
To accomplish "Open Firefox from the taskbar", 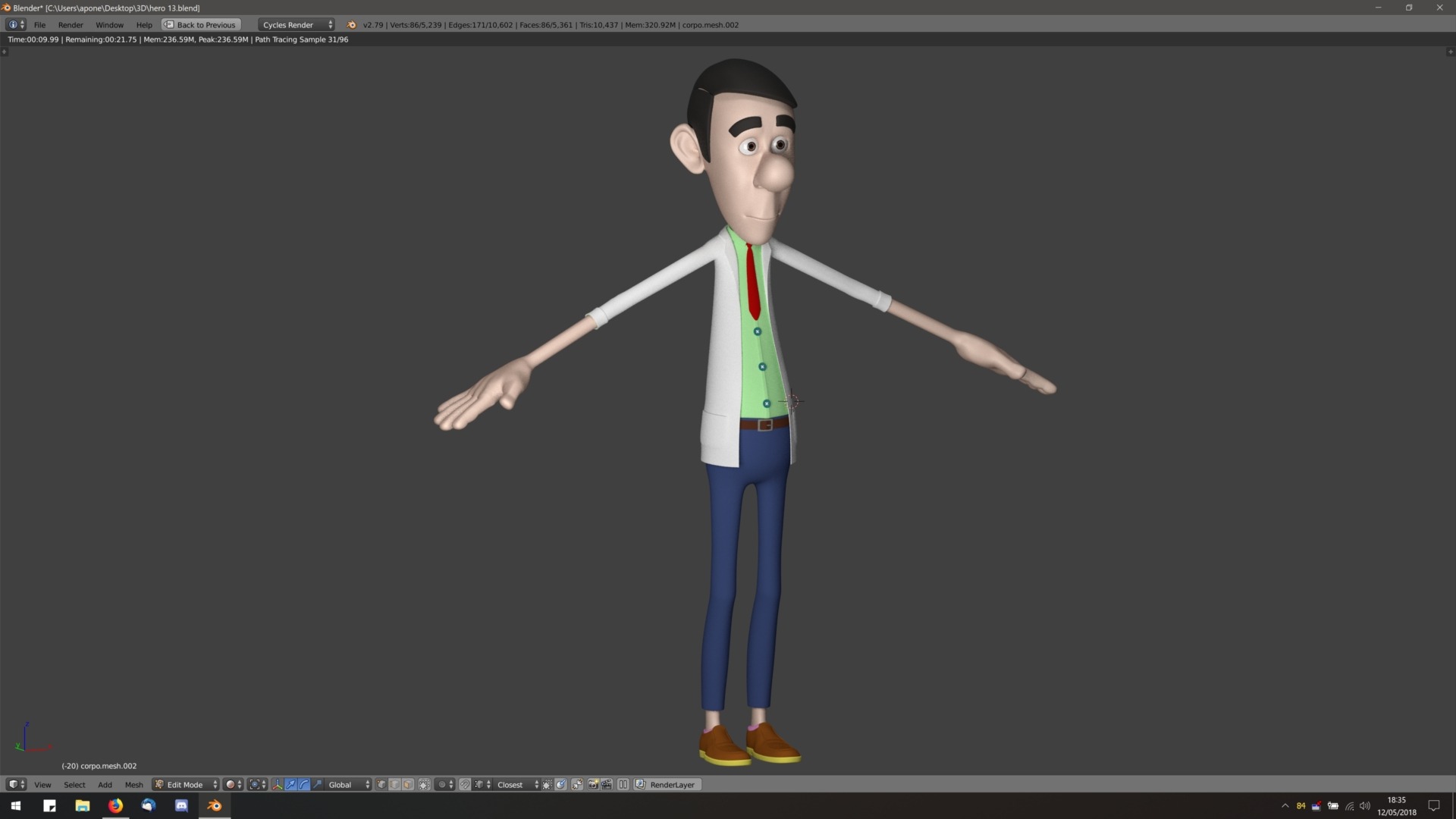I will point(115,805).
